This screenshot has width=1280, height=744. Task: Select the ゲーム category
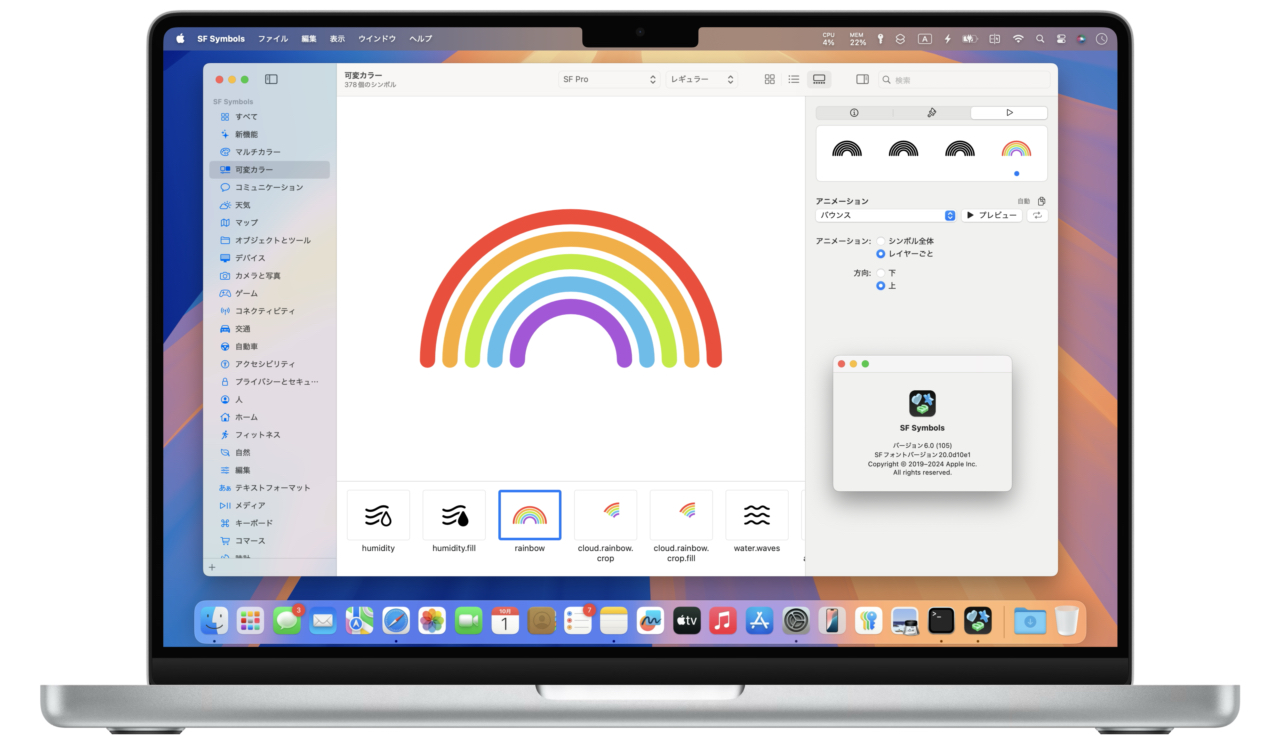click(x=269, y=293)
